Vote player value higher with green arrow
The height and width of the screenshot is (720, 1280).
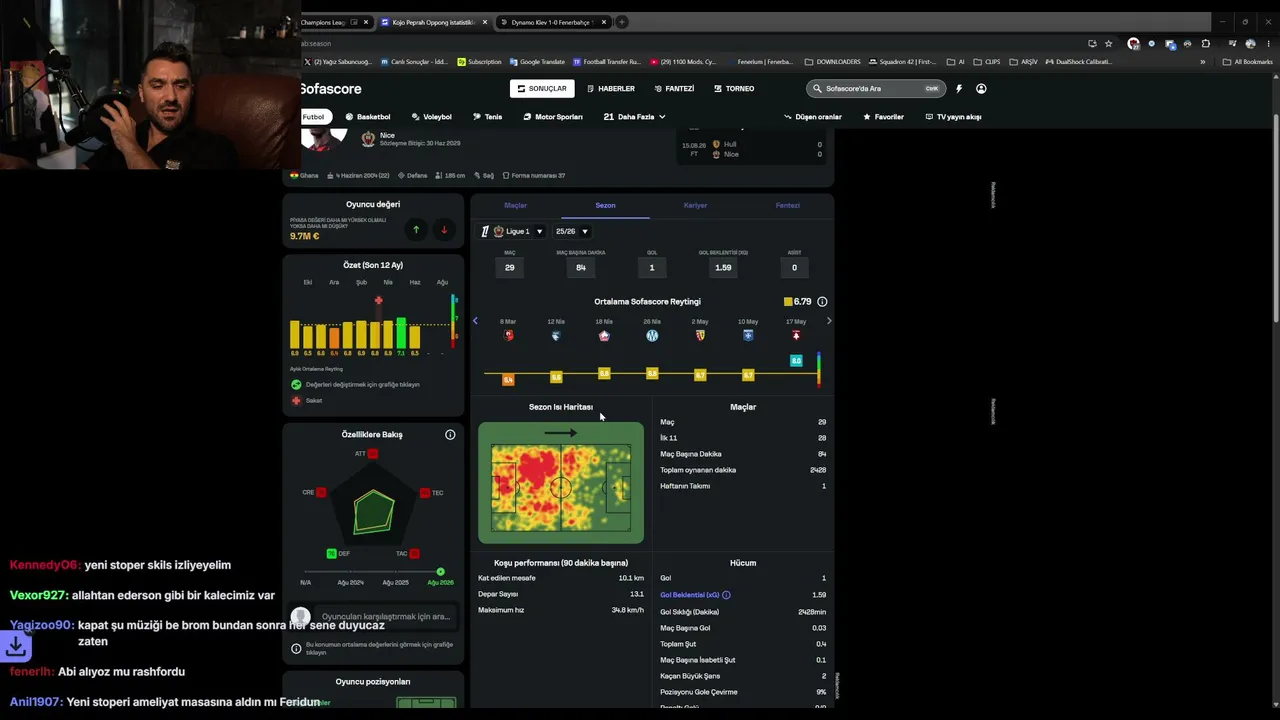pyautogui.click(x=416, y=230)
